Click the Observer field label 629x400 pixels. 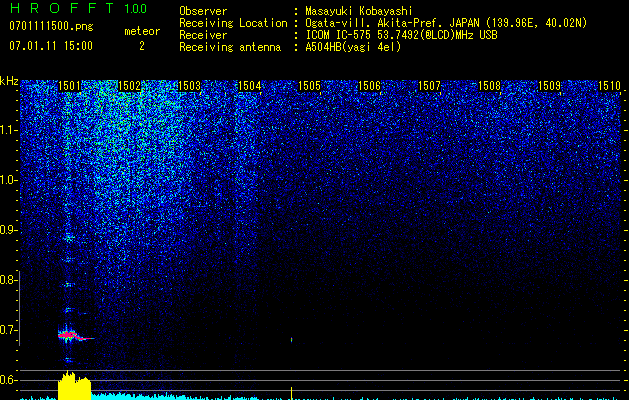point(203,11)
